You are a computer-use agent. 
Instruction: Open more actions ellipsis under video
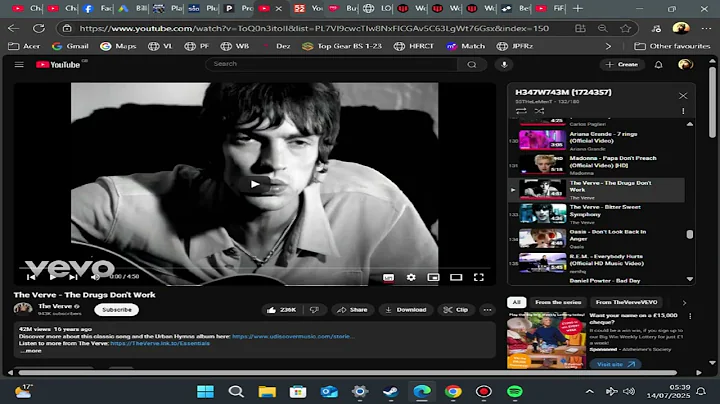[487, 310]
